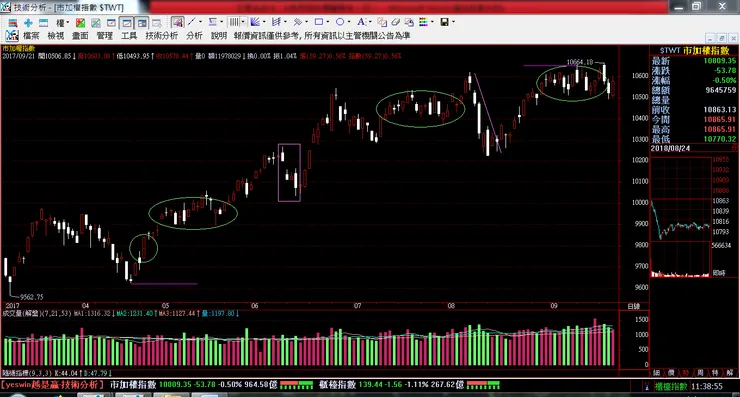Open the 工具 menu
The height and width of the screenshot is (397, 740).
pos(129,36)
